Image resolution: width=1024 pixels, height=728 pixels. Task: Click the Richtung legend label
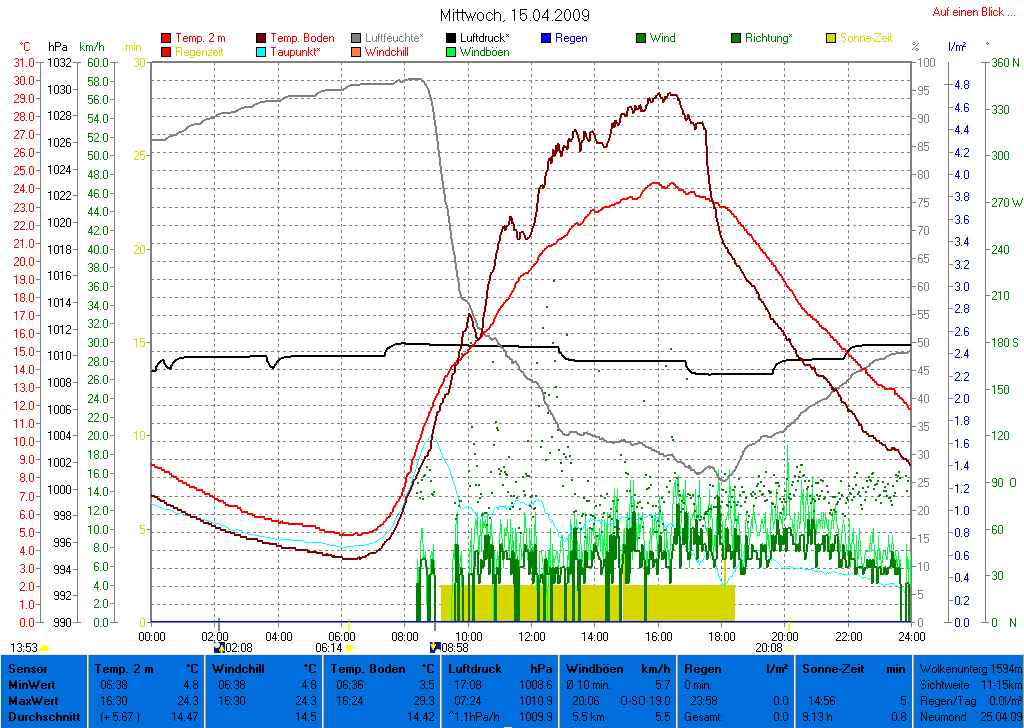pyautogui.click(x=768, y=38)
